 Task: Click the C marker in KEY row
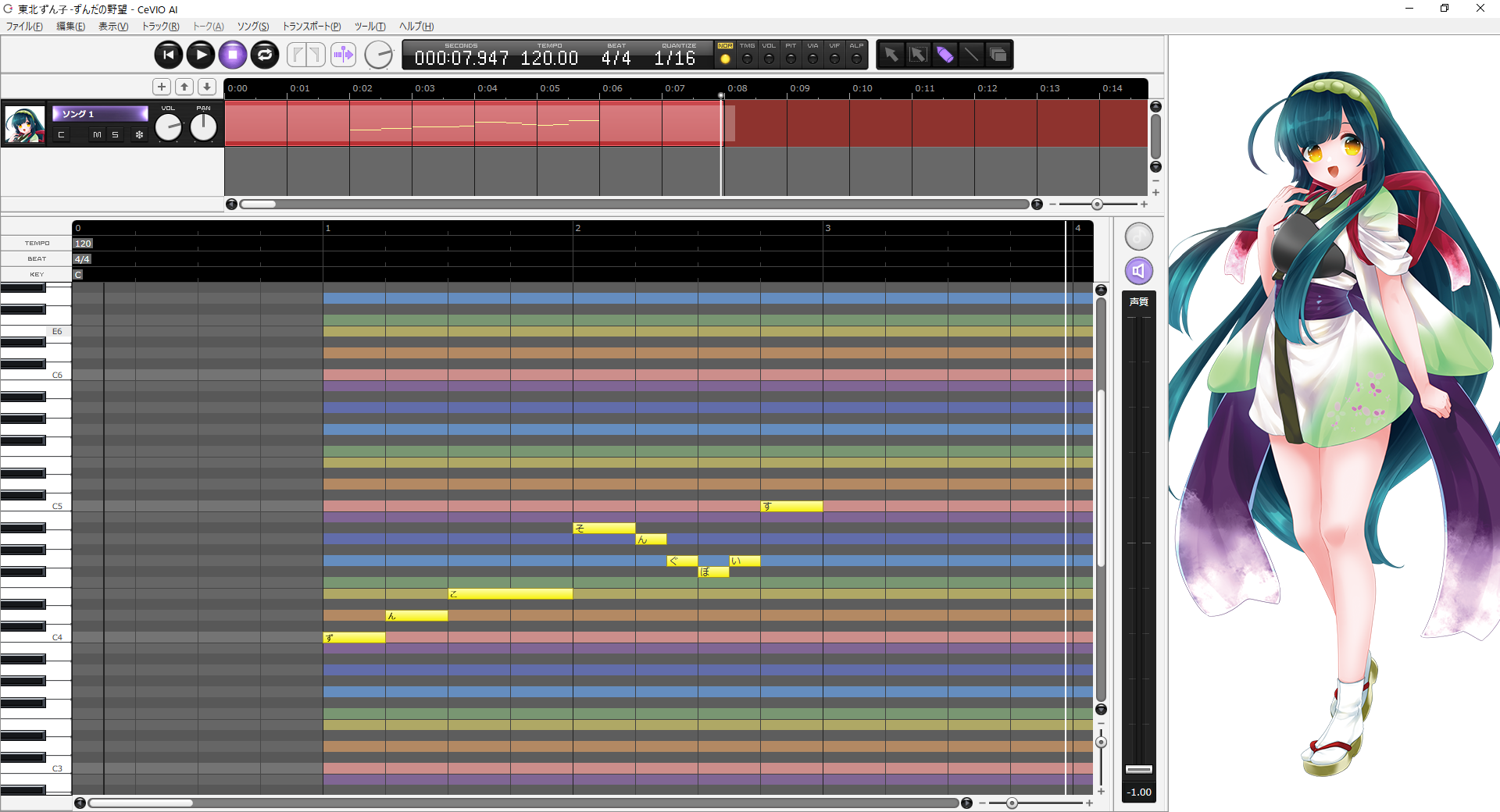78,275
